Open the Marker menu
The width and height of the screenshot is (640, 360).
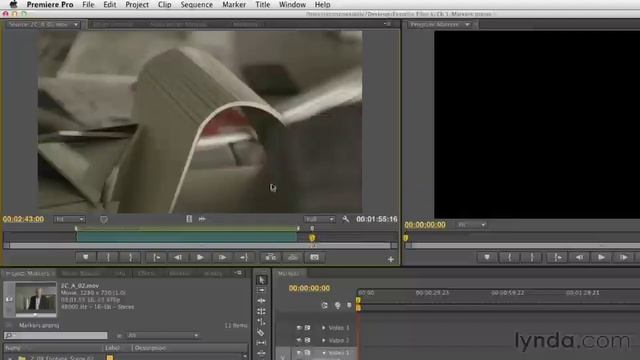234,4
